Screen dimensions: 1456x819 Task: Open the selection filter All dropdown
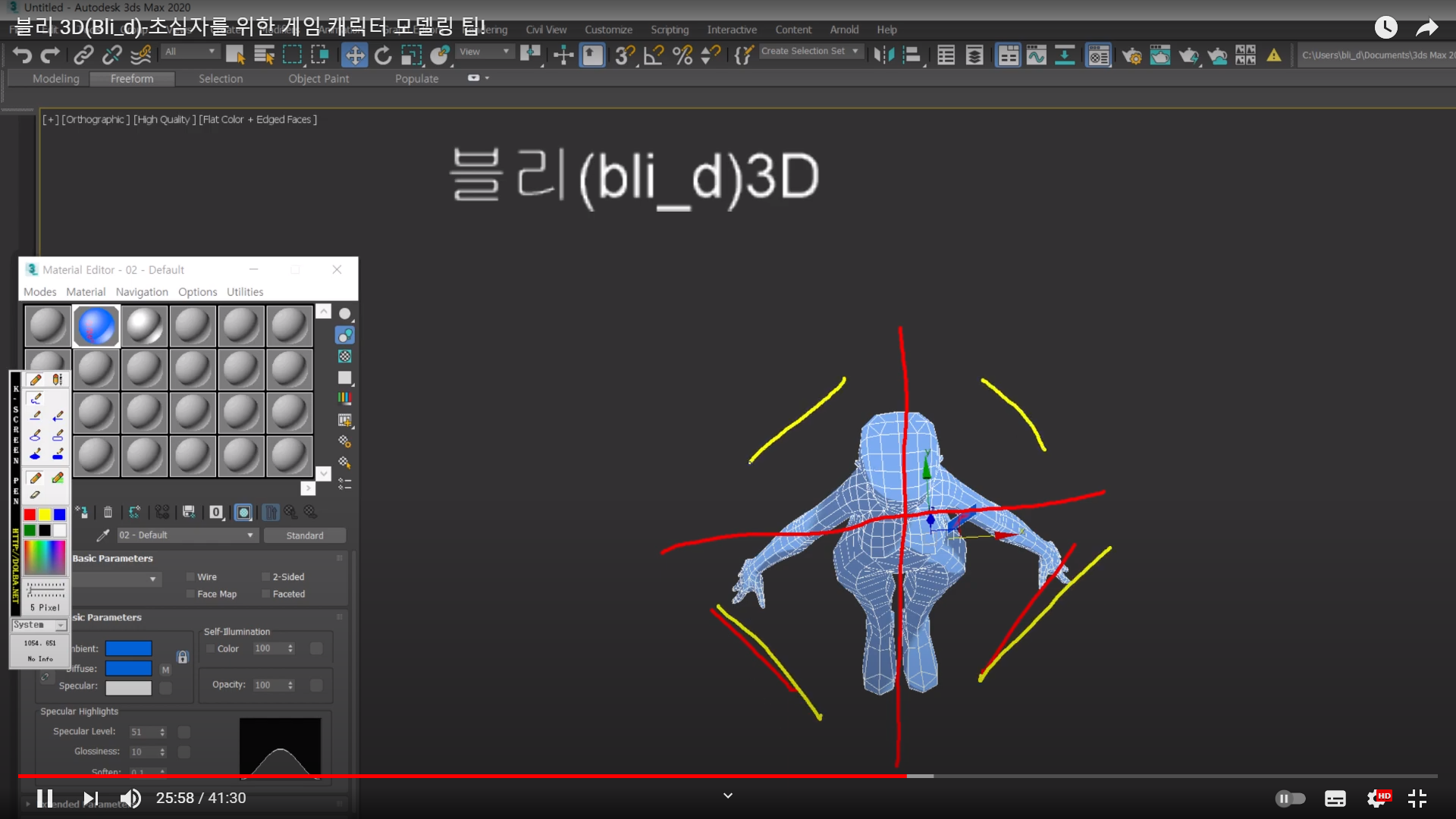click(x=190, y=52)
